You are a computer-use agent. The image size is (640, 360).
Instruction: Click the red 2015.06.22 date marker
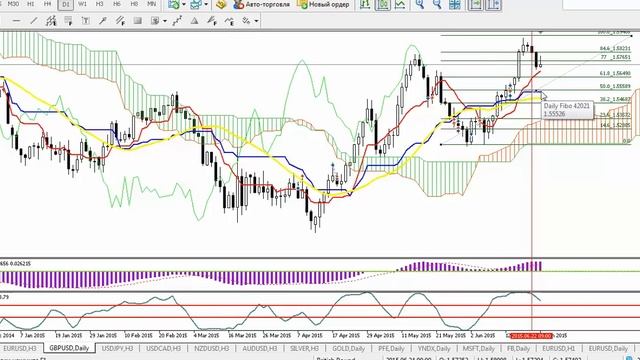(531, 336)
